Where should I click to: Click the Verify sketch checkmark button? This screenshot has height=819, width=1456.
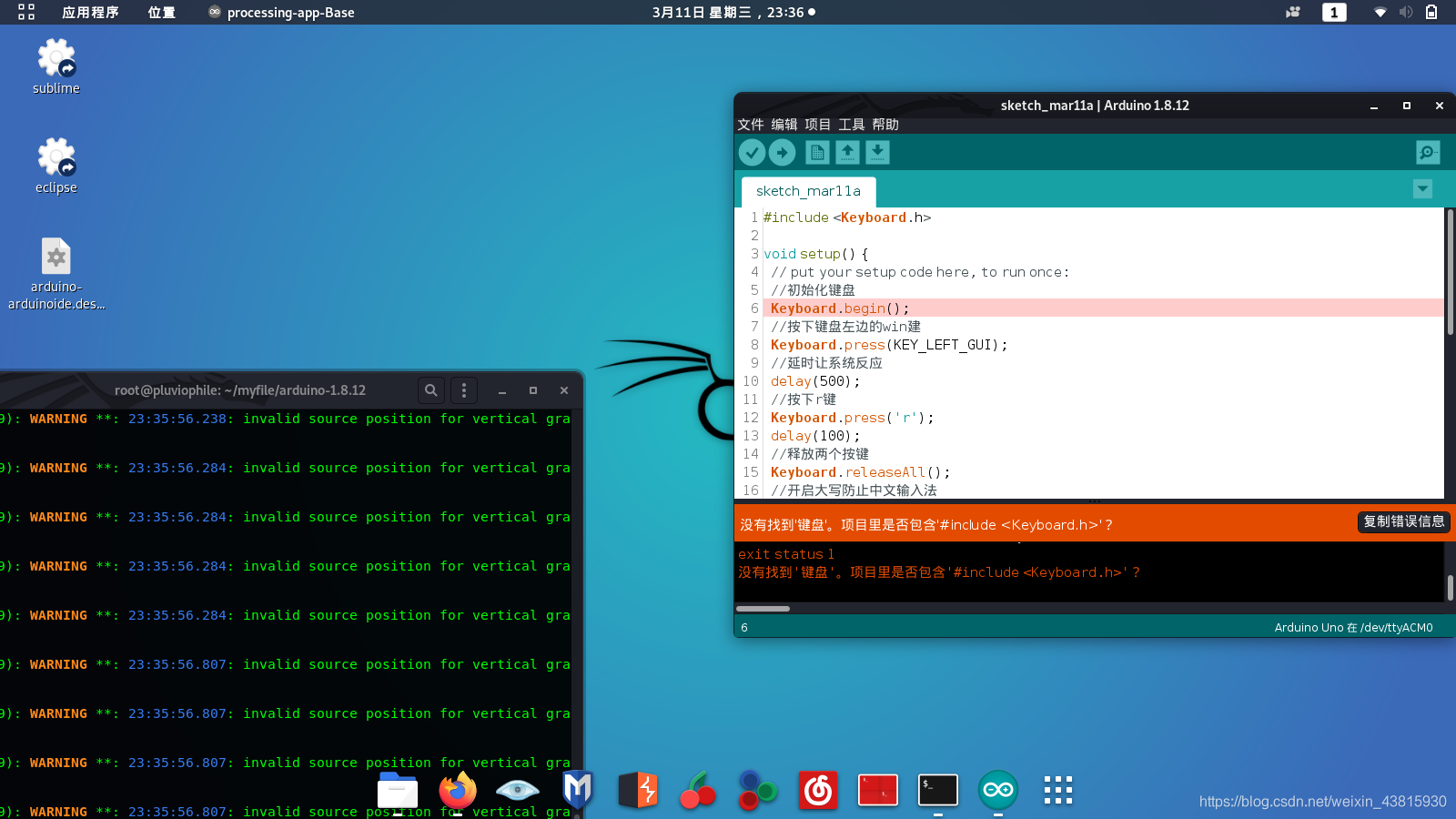click(752, 153)
